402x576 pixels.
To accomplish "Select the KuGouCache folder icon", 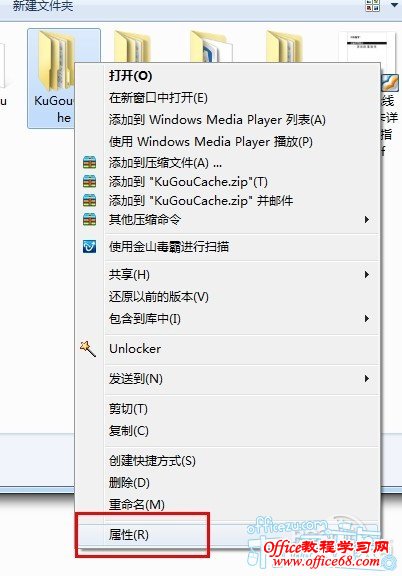I will (55, 61).
